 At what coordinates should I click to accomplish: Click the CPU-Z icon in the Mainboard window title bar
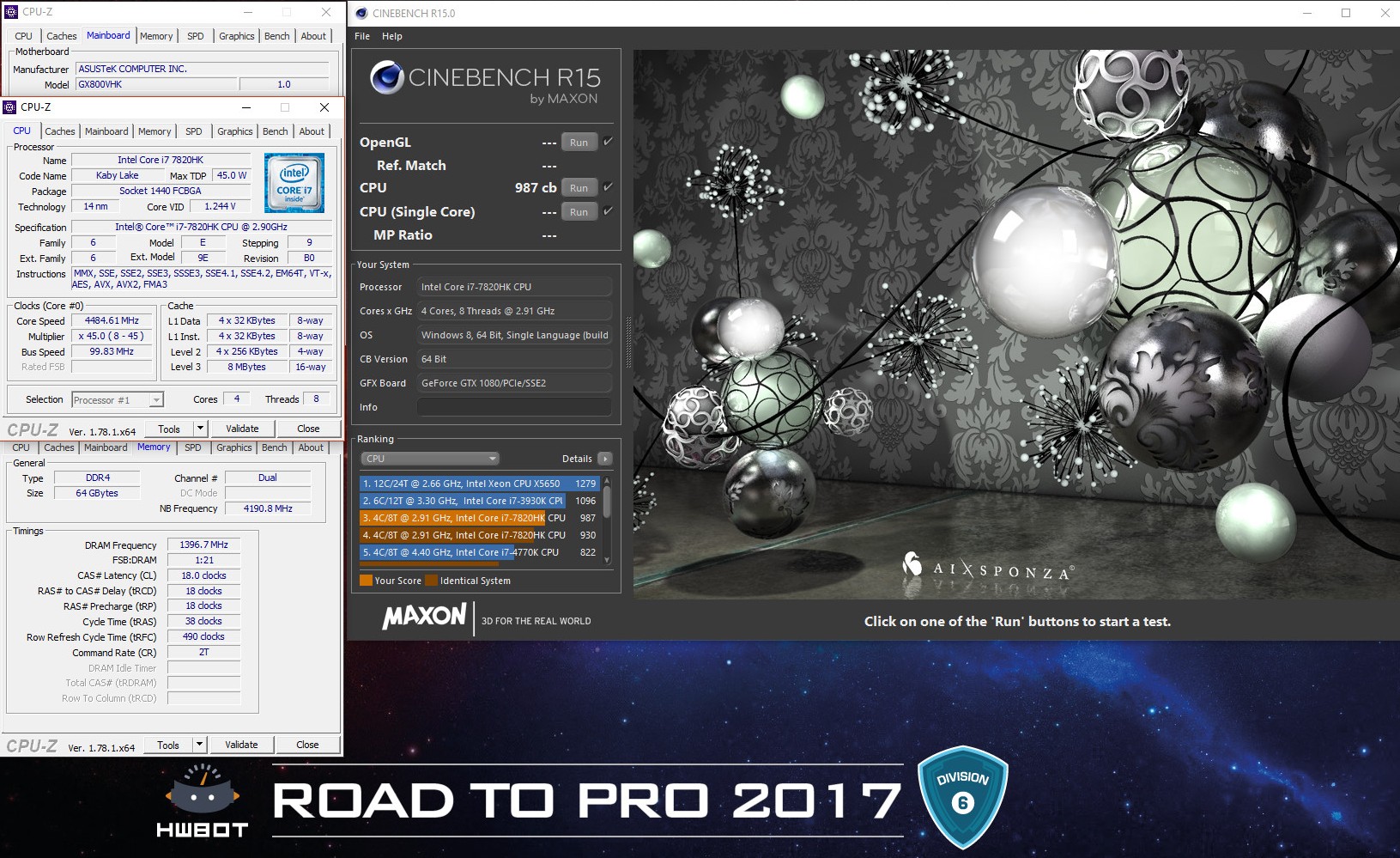(11, 12)
